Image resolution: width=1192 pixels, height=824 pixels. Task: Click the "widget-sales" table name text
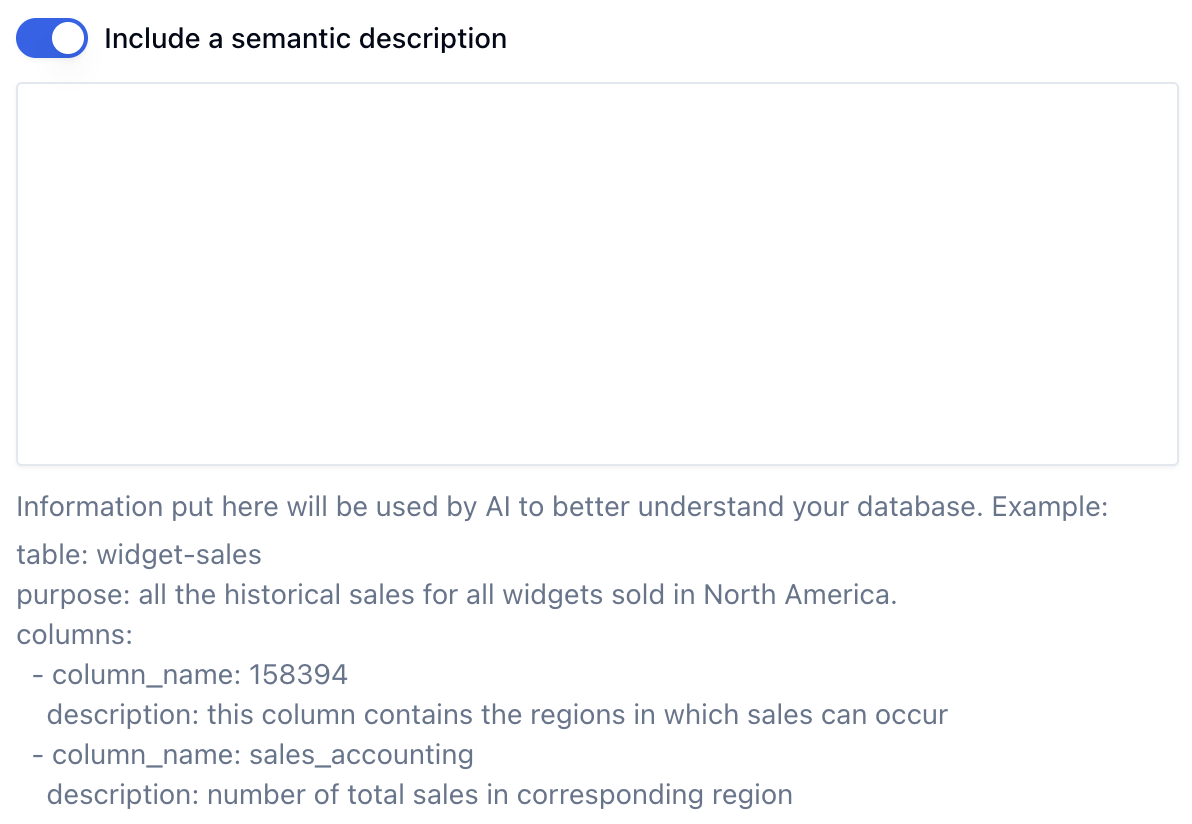tap(179, 555)
